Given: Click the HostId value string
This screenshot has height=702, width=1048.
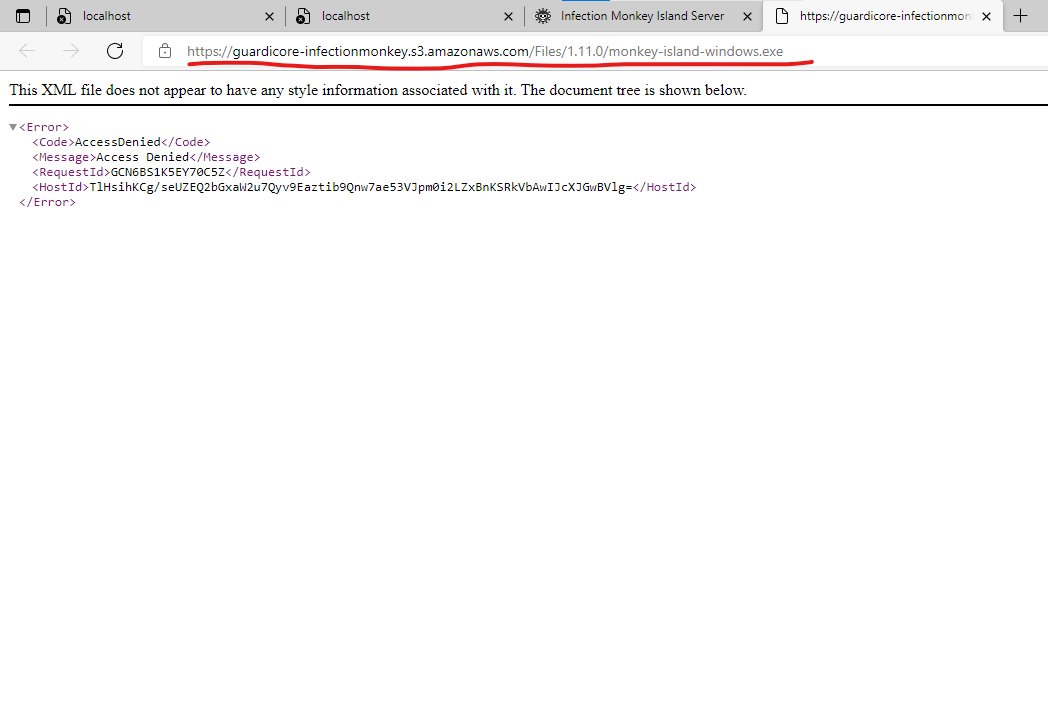Looking at the screenshot, I should point(361,187).
